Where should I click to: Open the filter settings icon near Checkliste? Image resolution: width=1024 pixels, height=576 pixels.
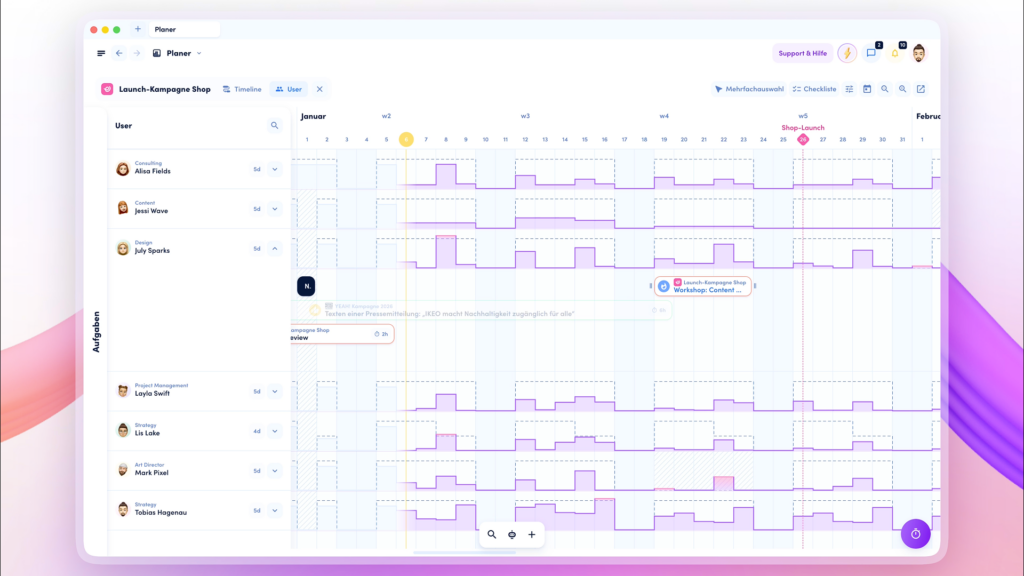click(849, 89)
